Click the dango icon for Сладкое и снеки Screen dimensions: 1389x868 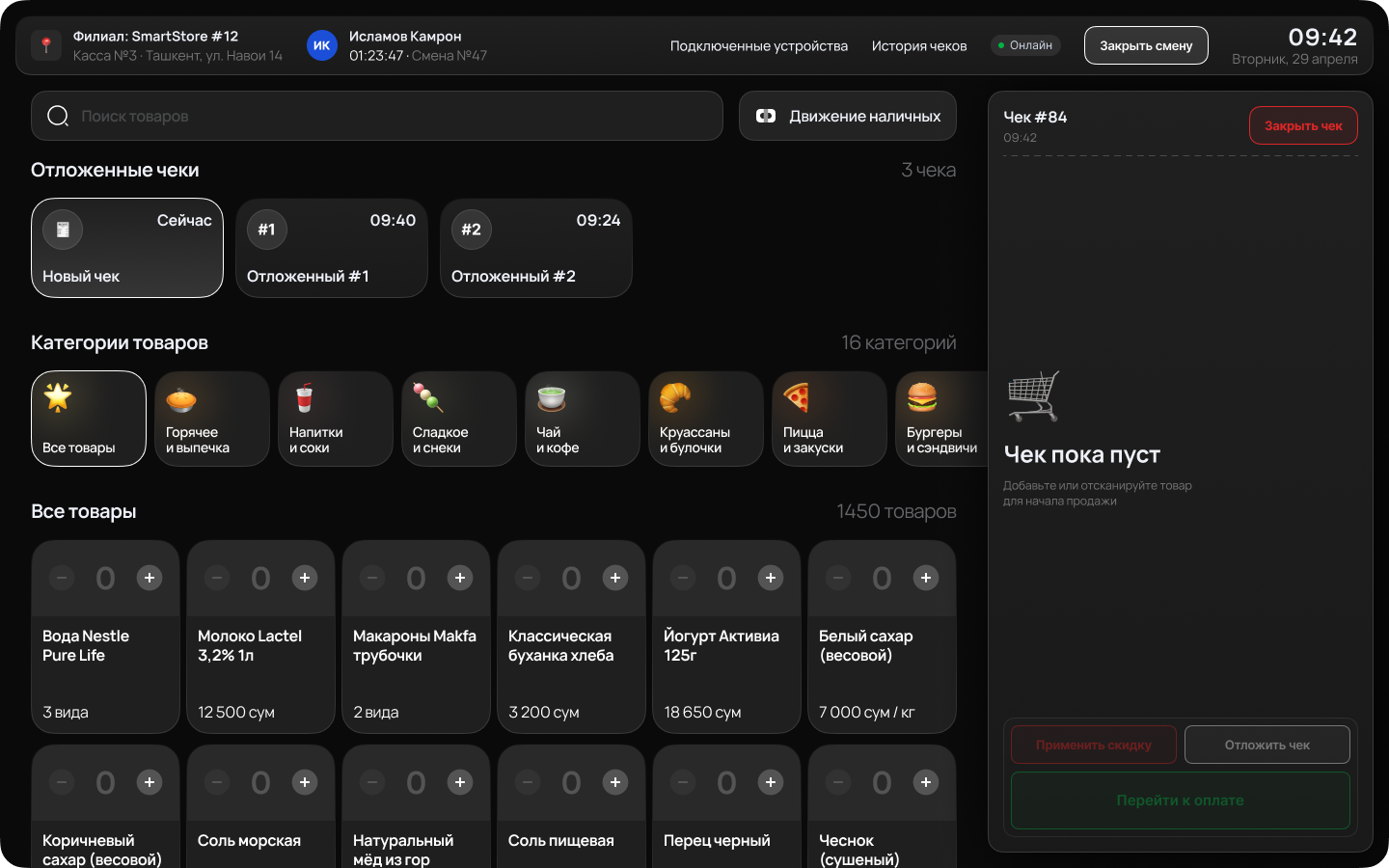(x=428, y=397)
